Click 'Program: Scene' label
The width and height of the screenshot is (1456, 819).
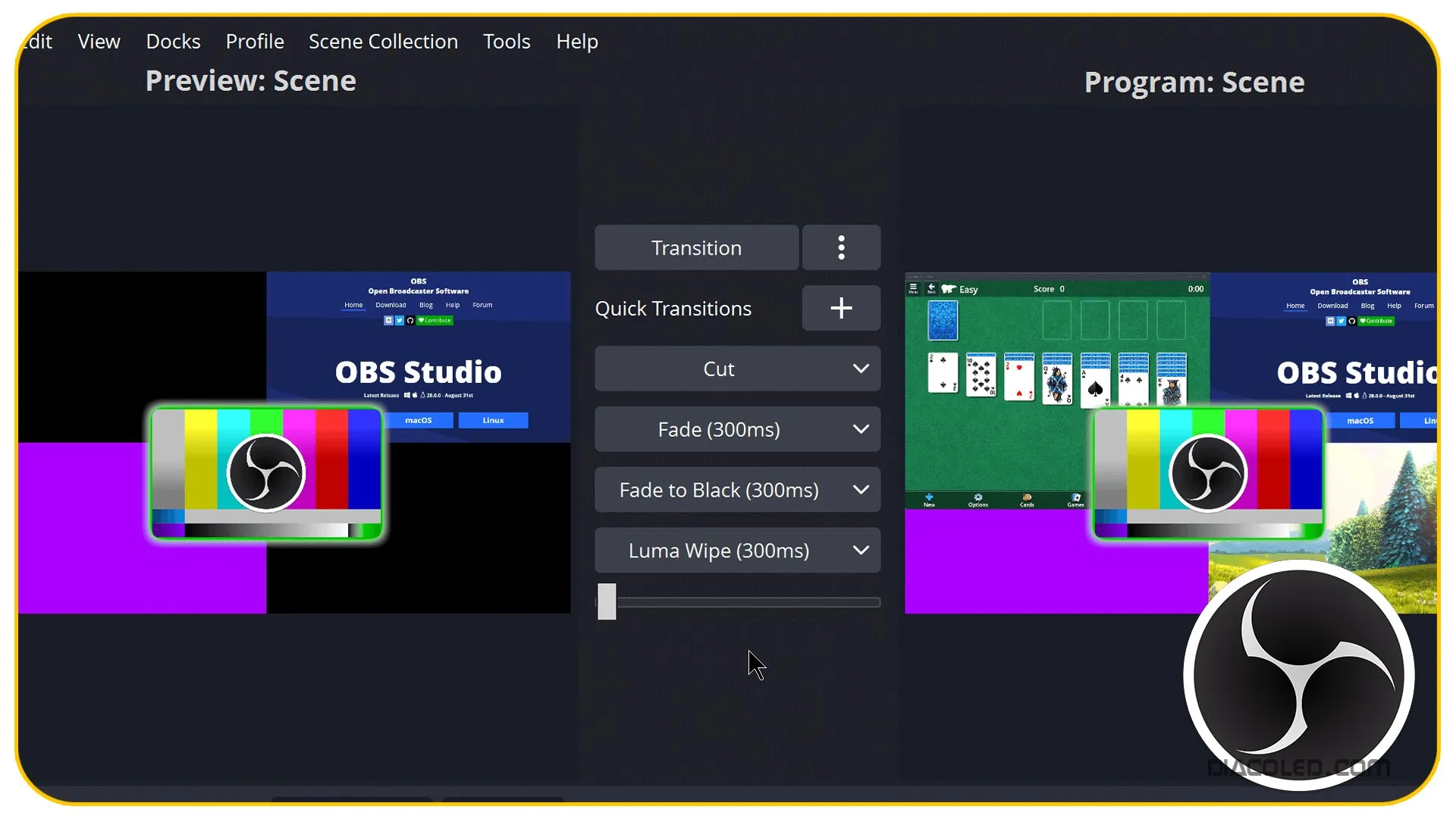click(x=1194, y=83)
